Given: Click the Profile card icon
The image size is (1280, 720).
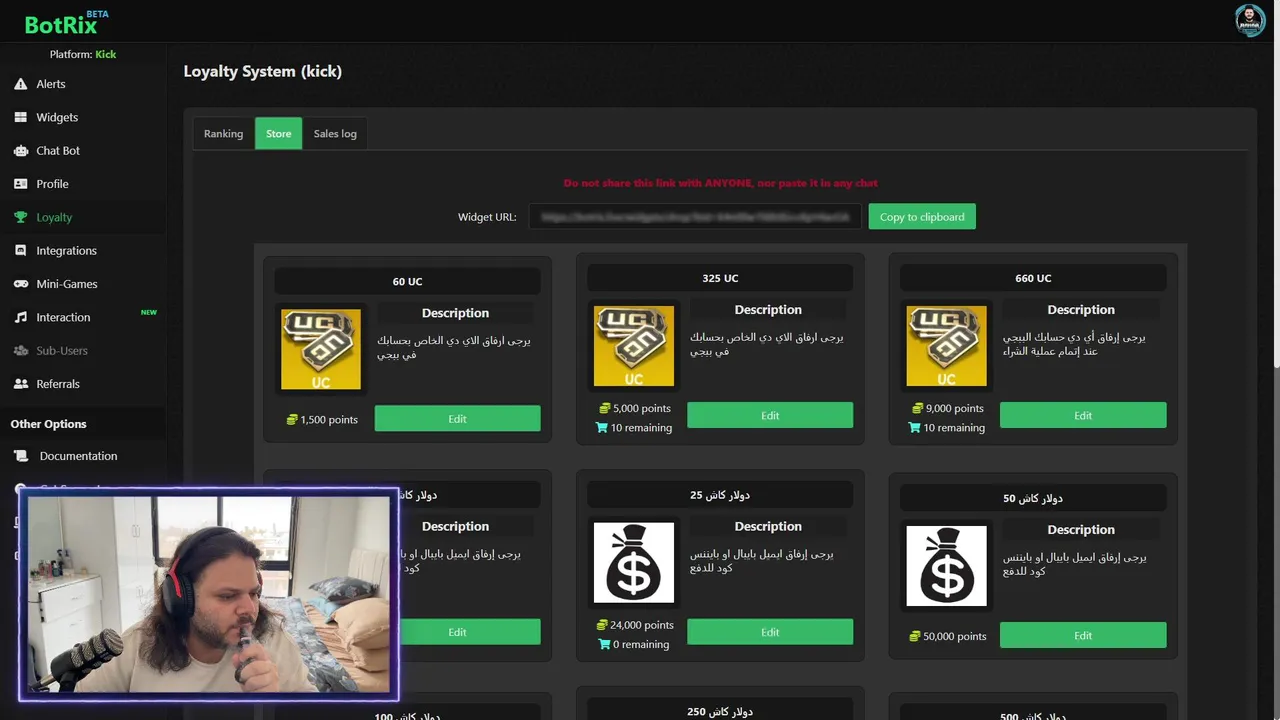Looking at the screenshot, I should [x=20, y=184].
